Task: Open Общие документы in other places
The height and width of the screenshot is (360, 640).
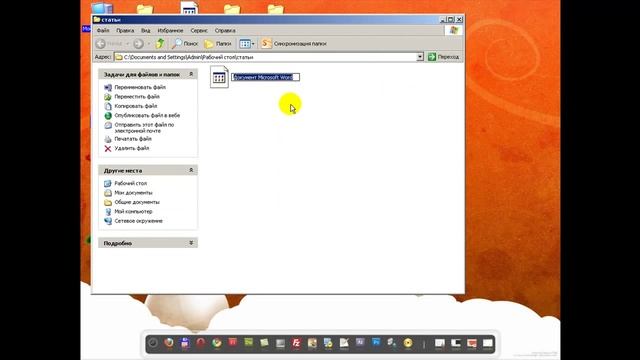Action: (137, 202)
